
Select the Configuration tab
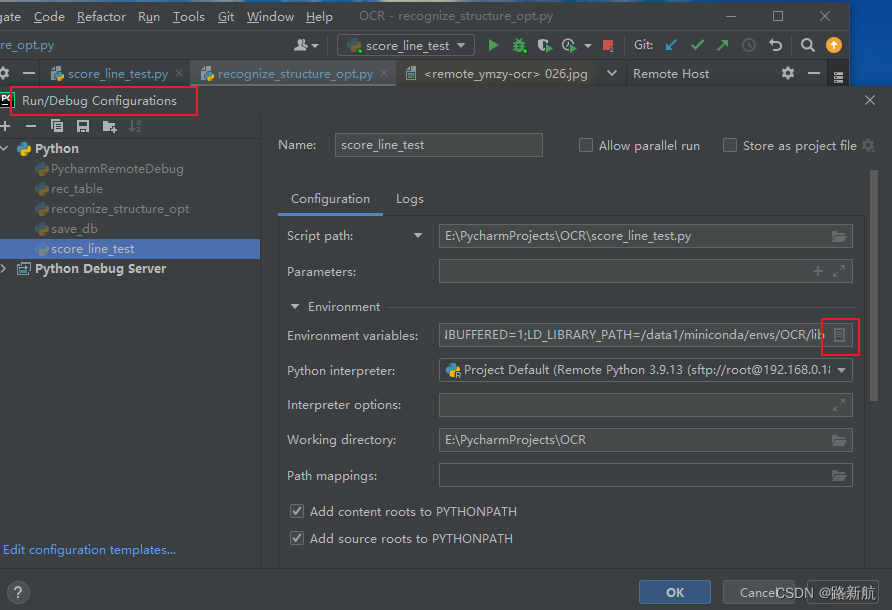(x=330, y=199)
